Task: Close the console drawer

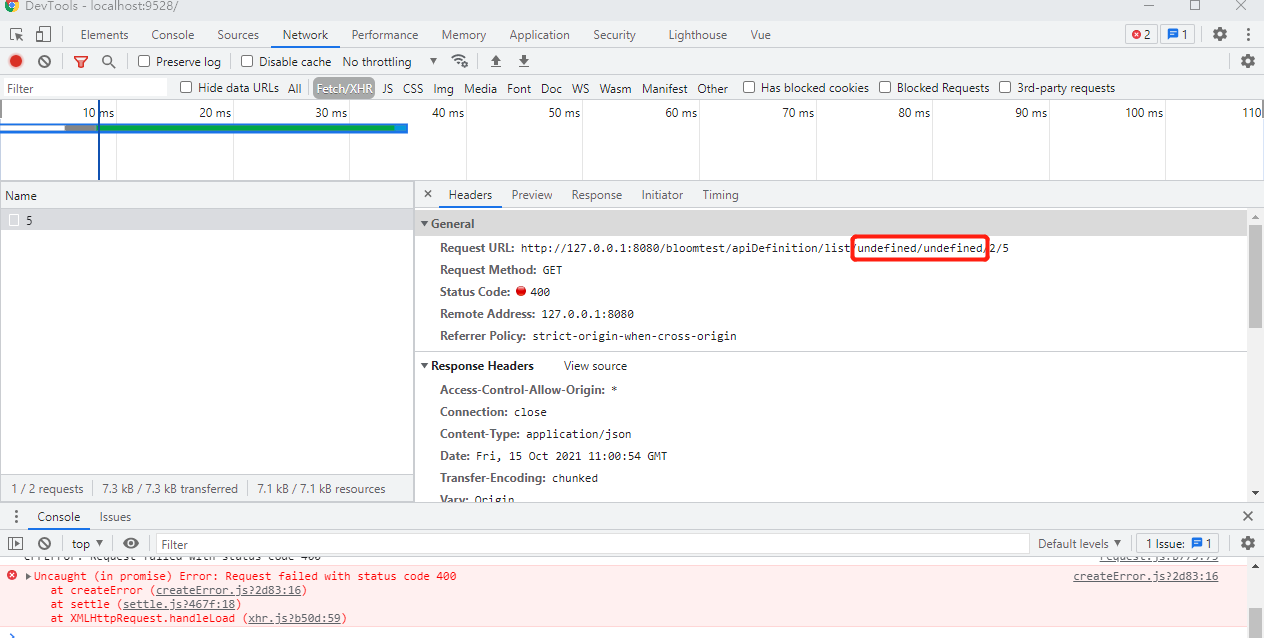Action: point(1248,516)
